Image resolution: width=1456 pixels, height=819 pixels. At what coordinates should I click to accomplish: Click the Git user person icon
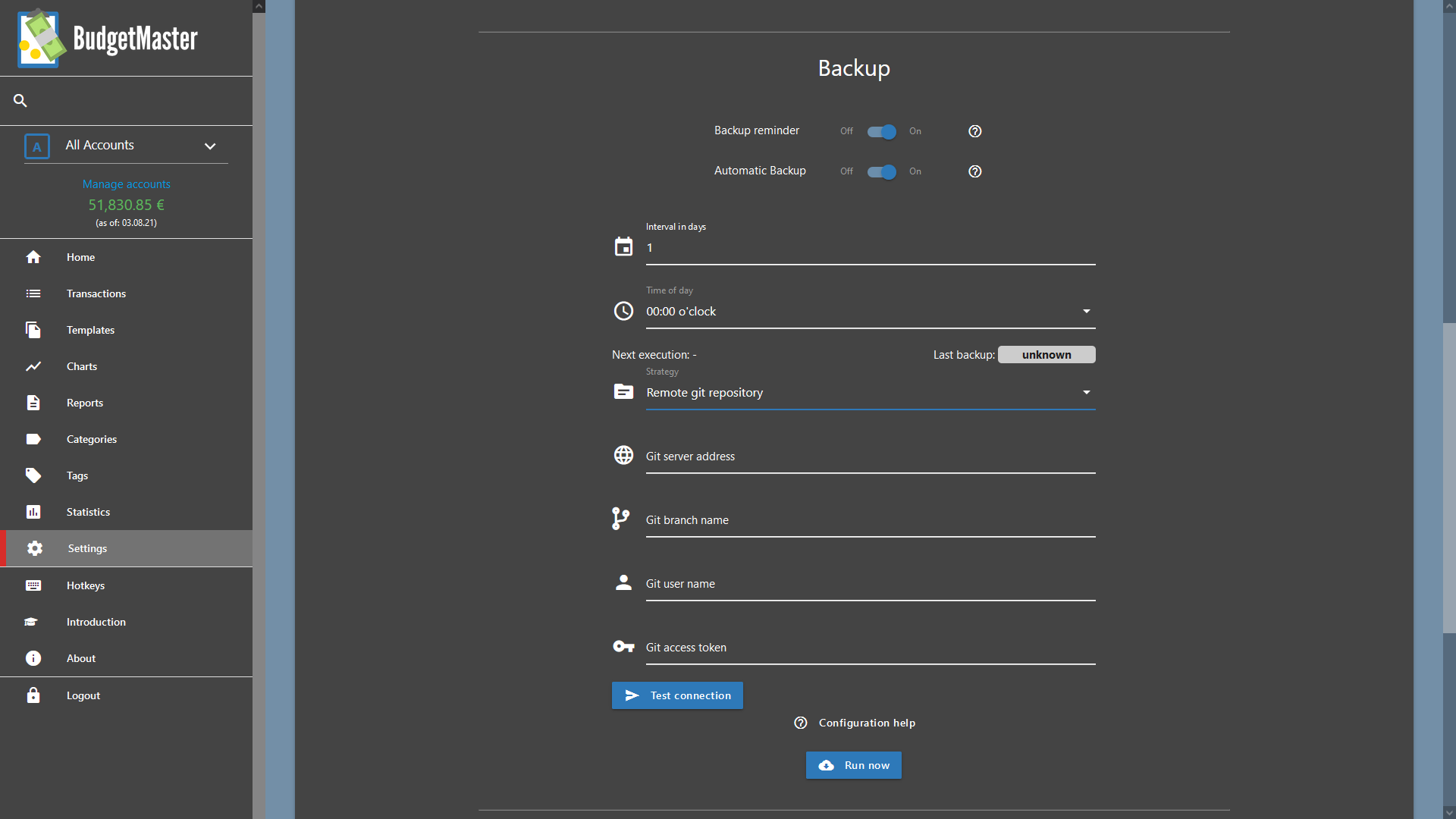tap(623, 582)
